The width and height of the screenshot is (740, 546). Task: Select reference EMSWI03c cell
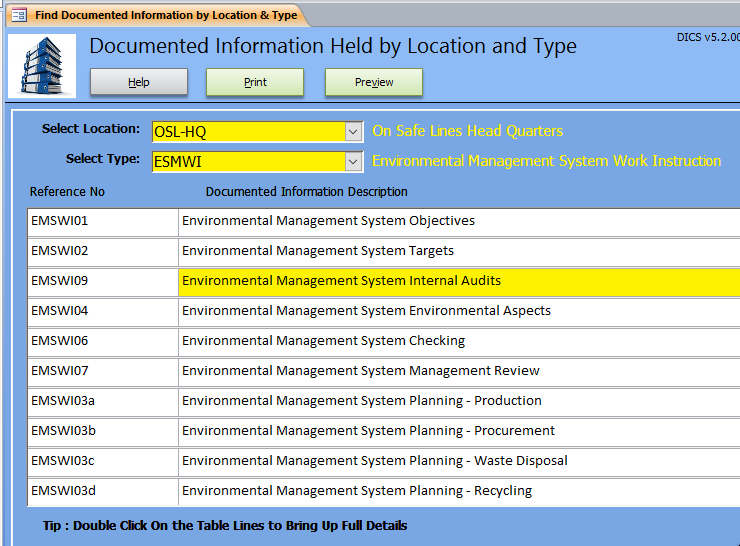[103, 462]
